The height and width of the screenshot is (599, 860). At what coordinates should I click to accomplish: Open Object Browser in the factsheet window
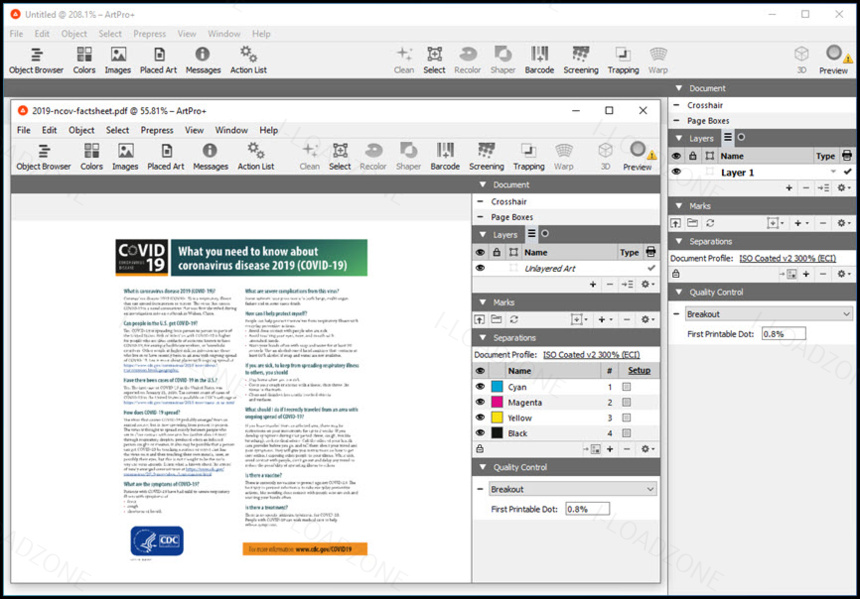(x=43, y=157)
